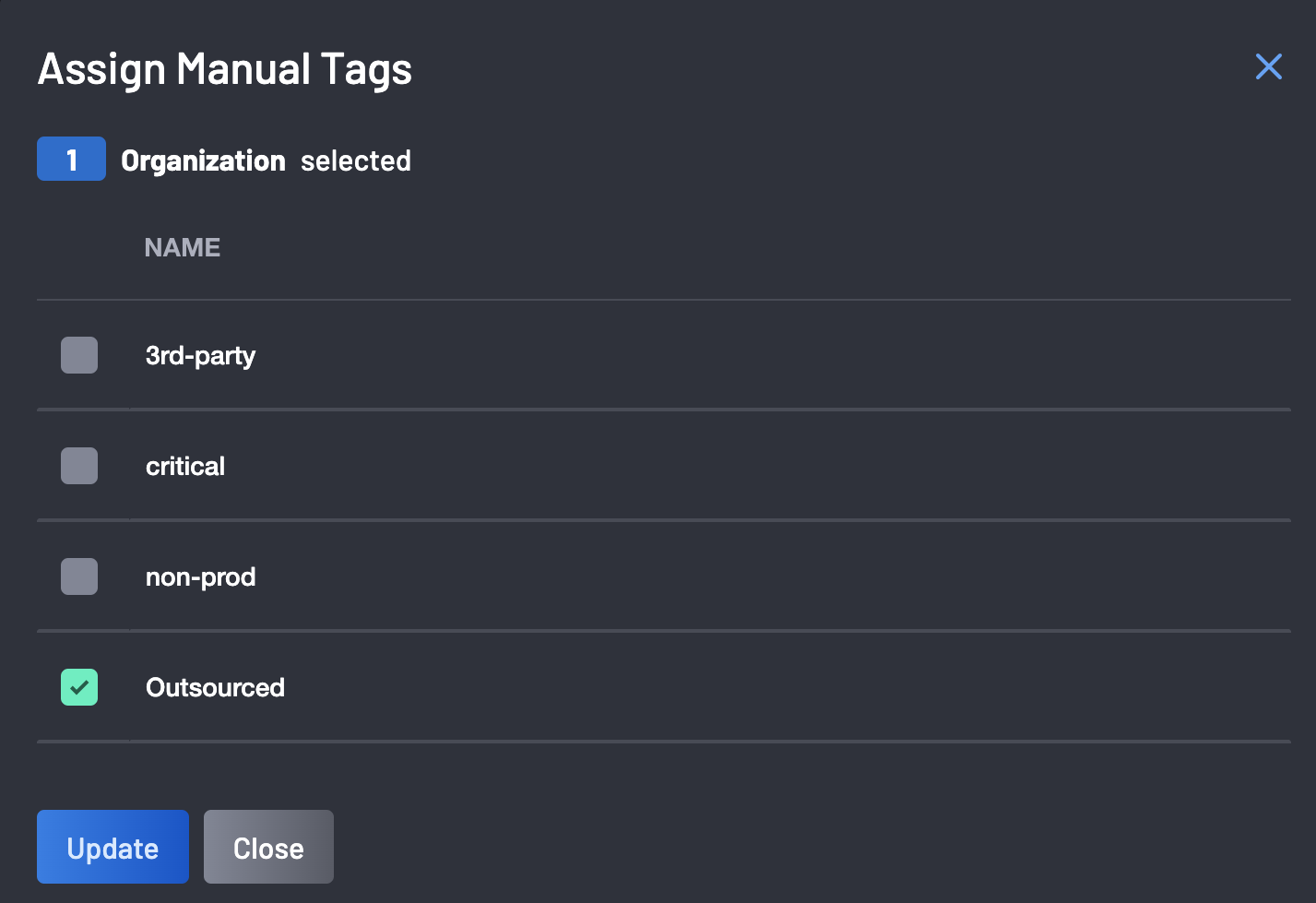
Task: Uncheck the Outsourced tag checkbox
Action: coord(79,687)
